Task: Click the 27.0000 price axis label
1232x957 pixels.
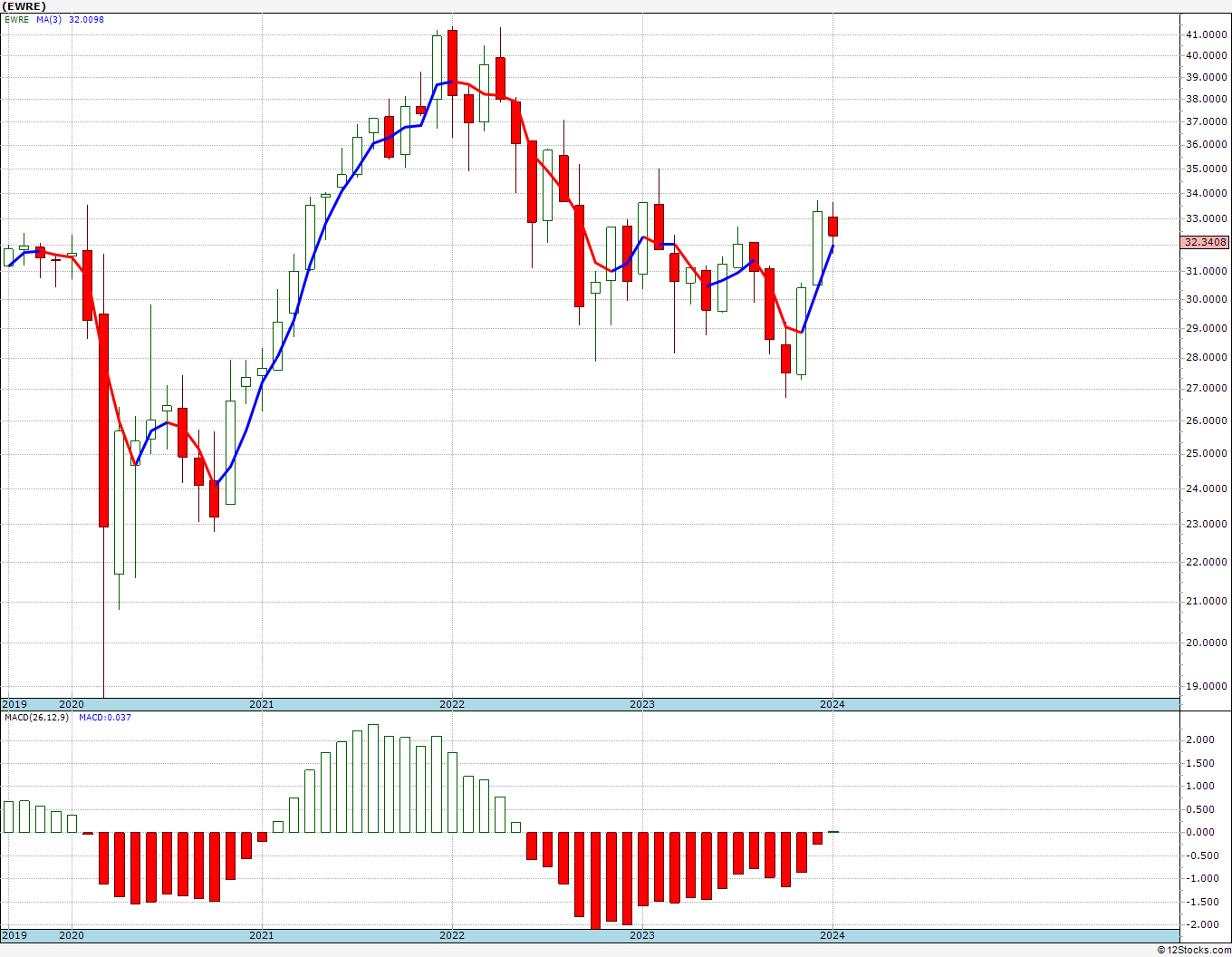Action: pos(1208,388)
